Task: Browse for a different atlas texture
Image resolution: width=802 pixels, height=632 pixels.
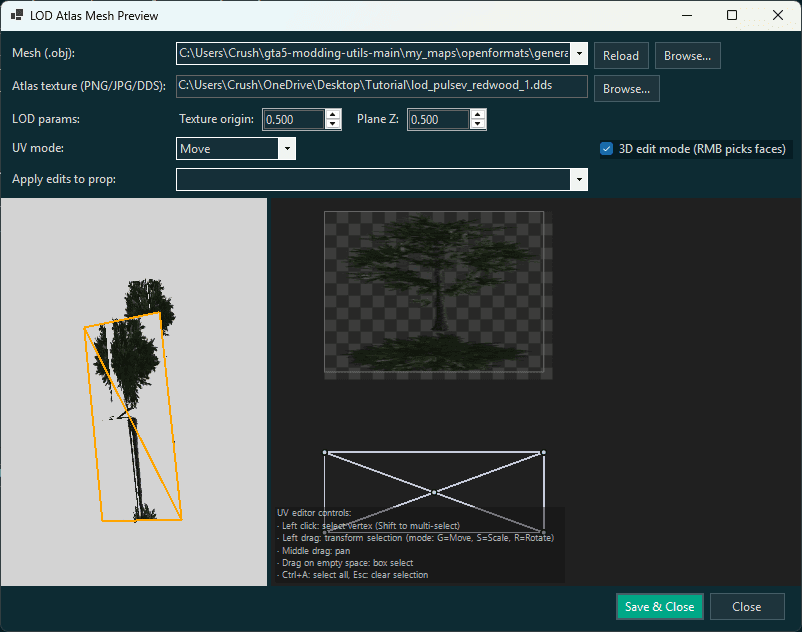Action: pos(626,88)
